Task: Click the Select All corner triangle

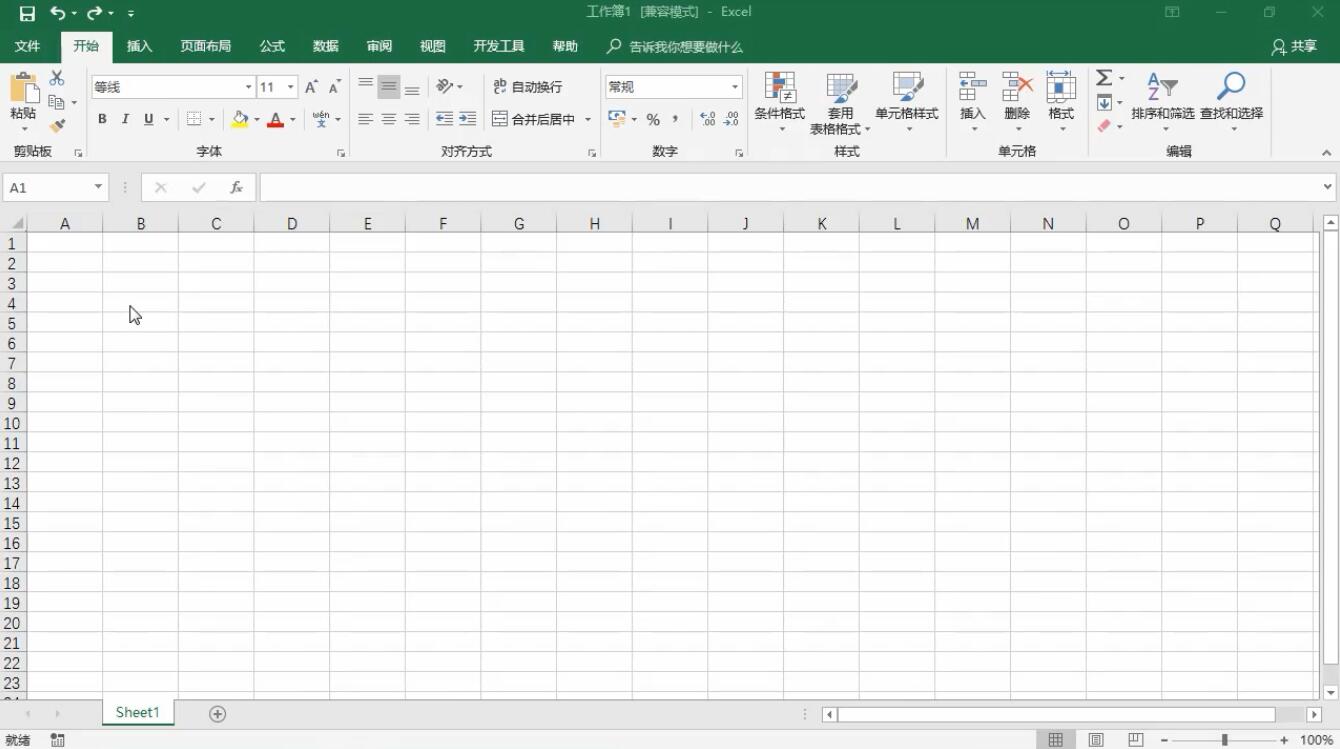Action: coord(17,223)
